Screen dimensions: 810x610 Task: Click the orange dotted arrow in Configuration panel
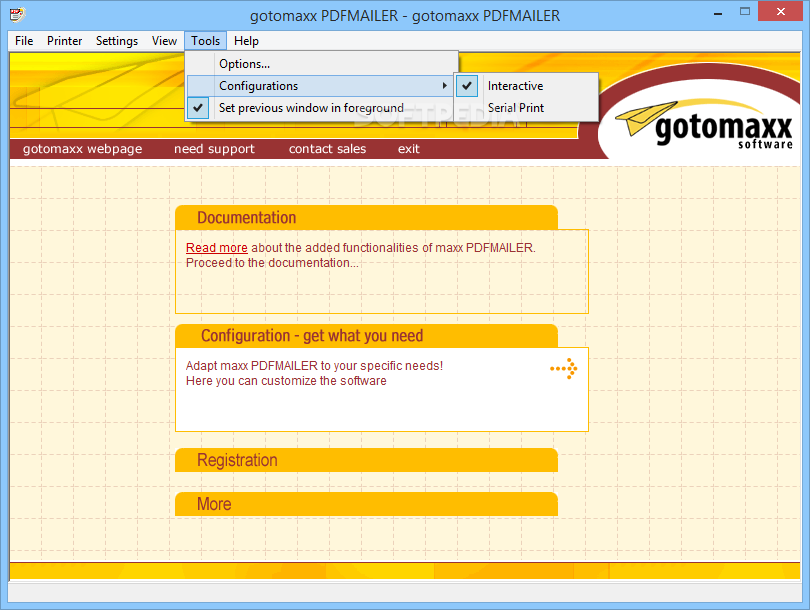[564, 368]
